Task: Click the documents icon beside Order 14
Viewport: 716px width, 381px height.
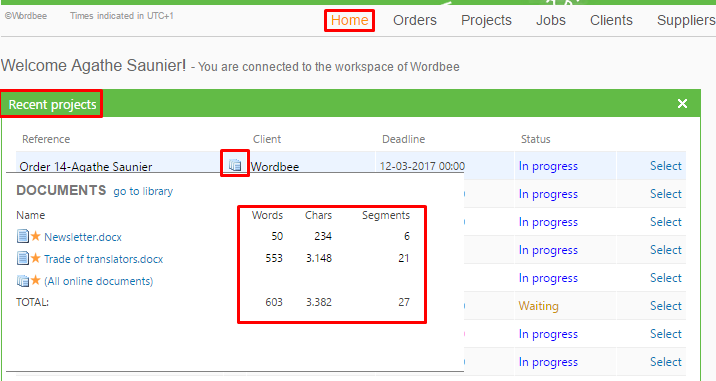Action: click(235, 165)
